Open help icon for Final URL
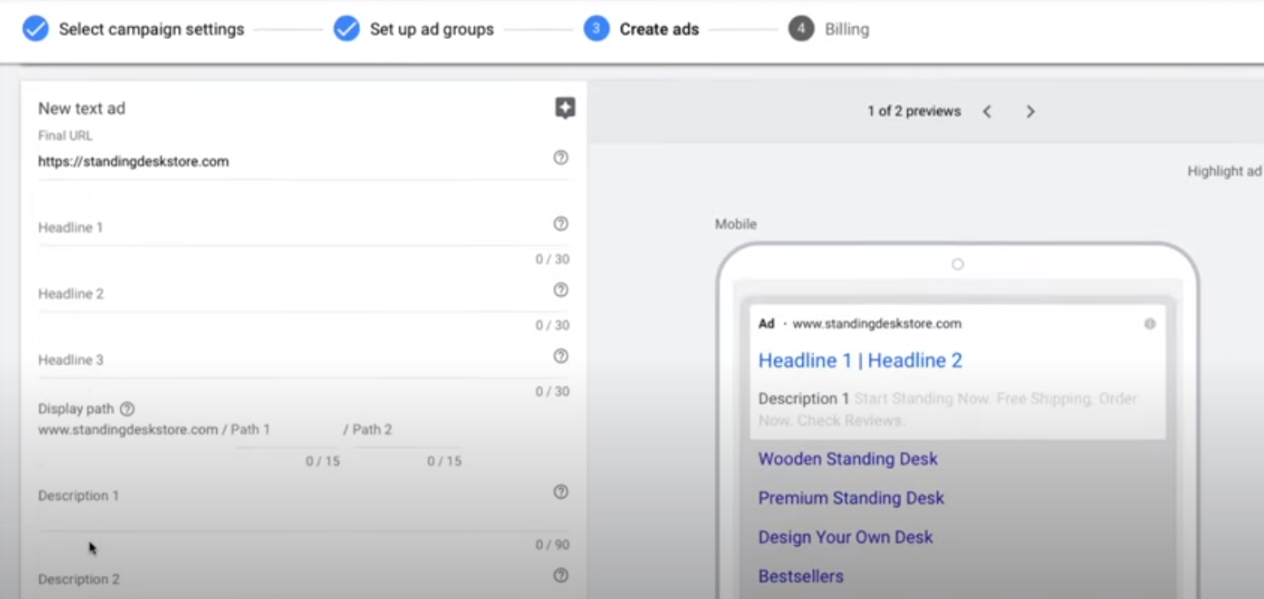 (561, 158)
